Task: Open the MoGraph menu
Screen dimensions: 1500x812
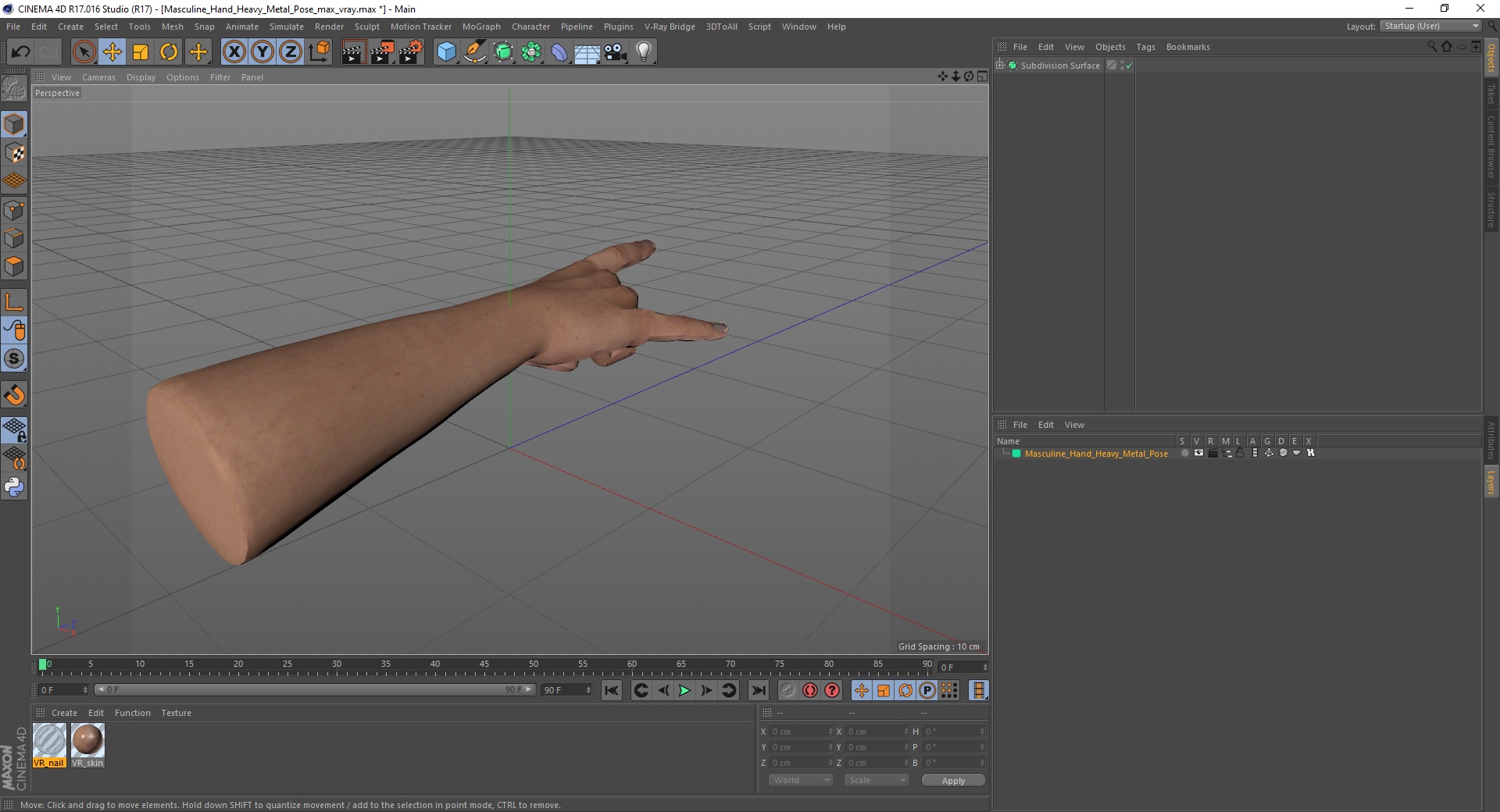Action: click(x=481, y=27)
